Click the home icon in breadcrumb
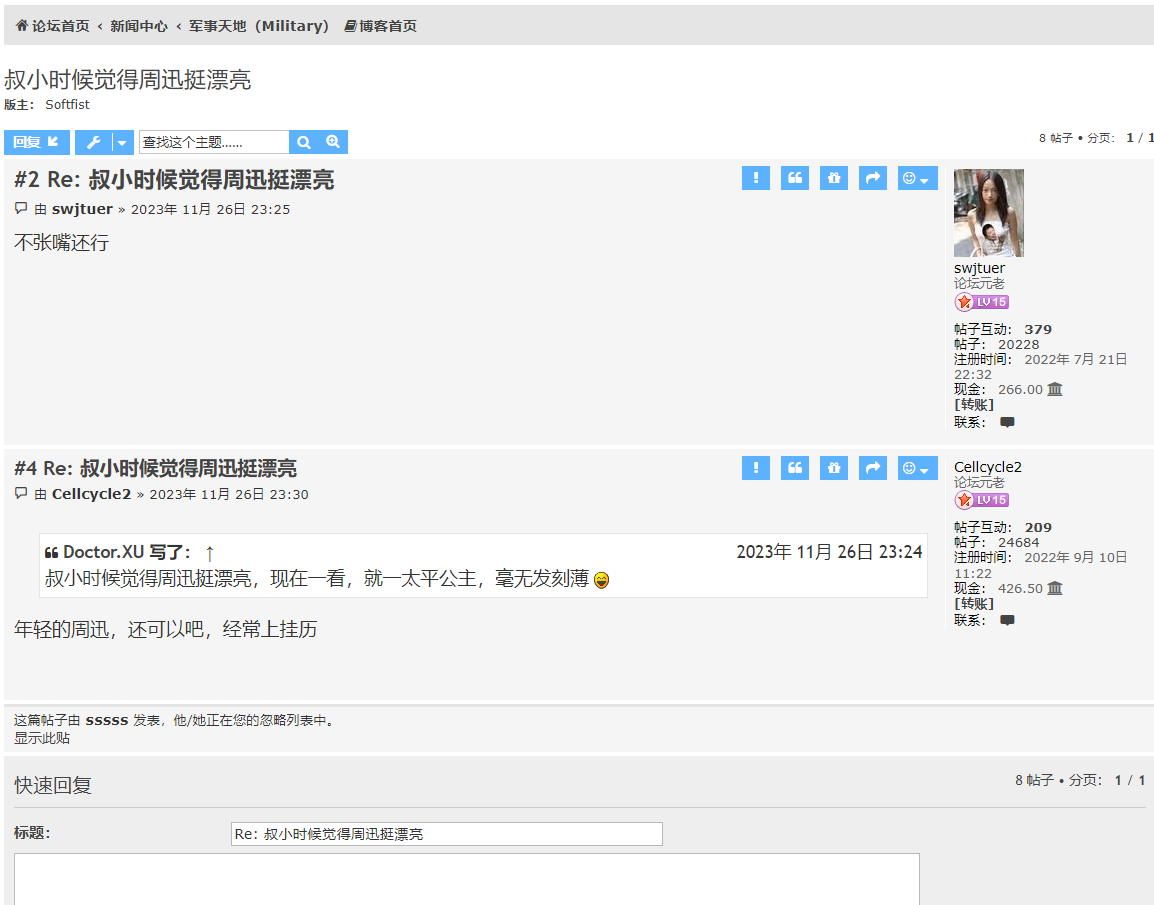This screenshot has width=1154, height=905. coord(22,26)
